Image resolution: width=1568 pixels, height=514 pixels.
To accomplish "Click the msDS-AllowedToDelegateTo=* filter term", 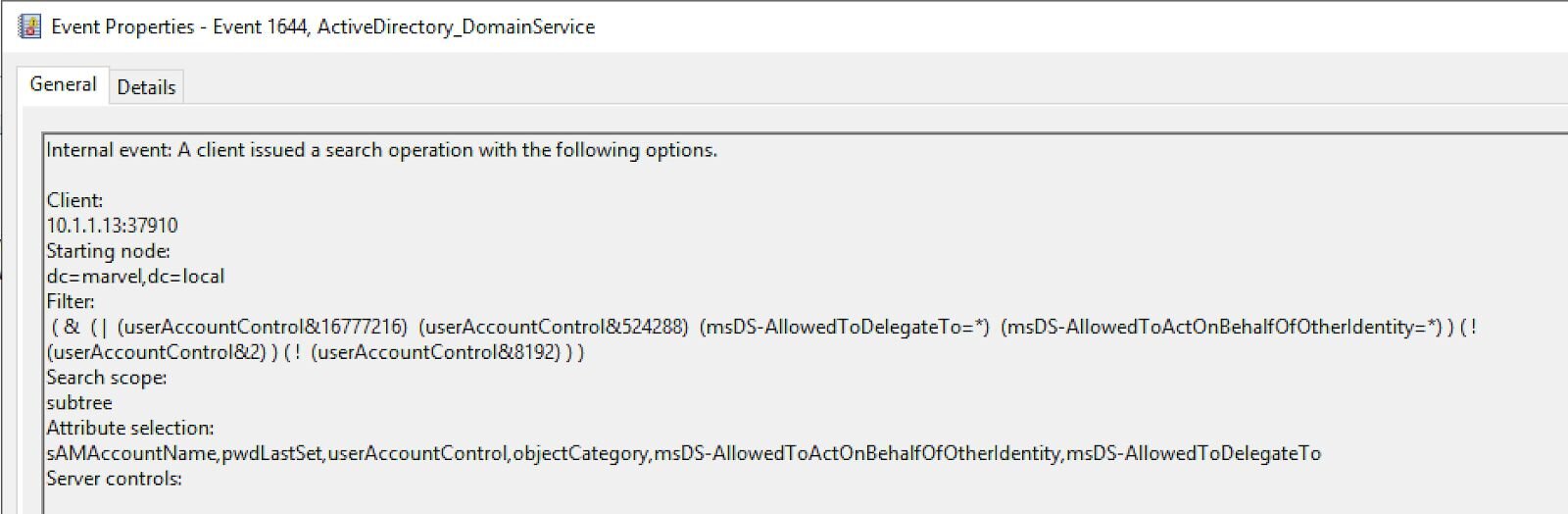I will click(845, 327).
